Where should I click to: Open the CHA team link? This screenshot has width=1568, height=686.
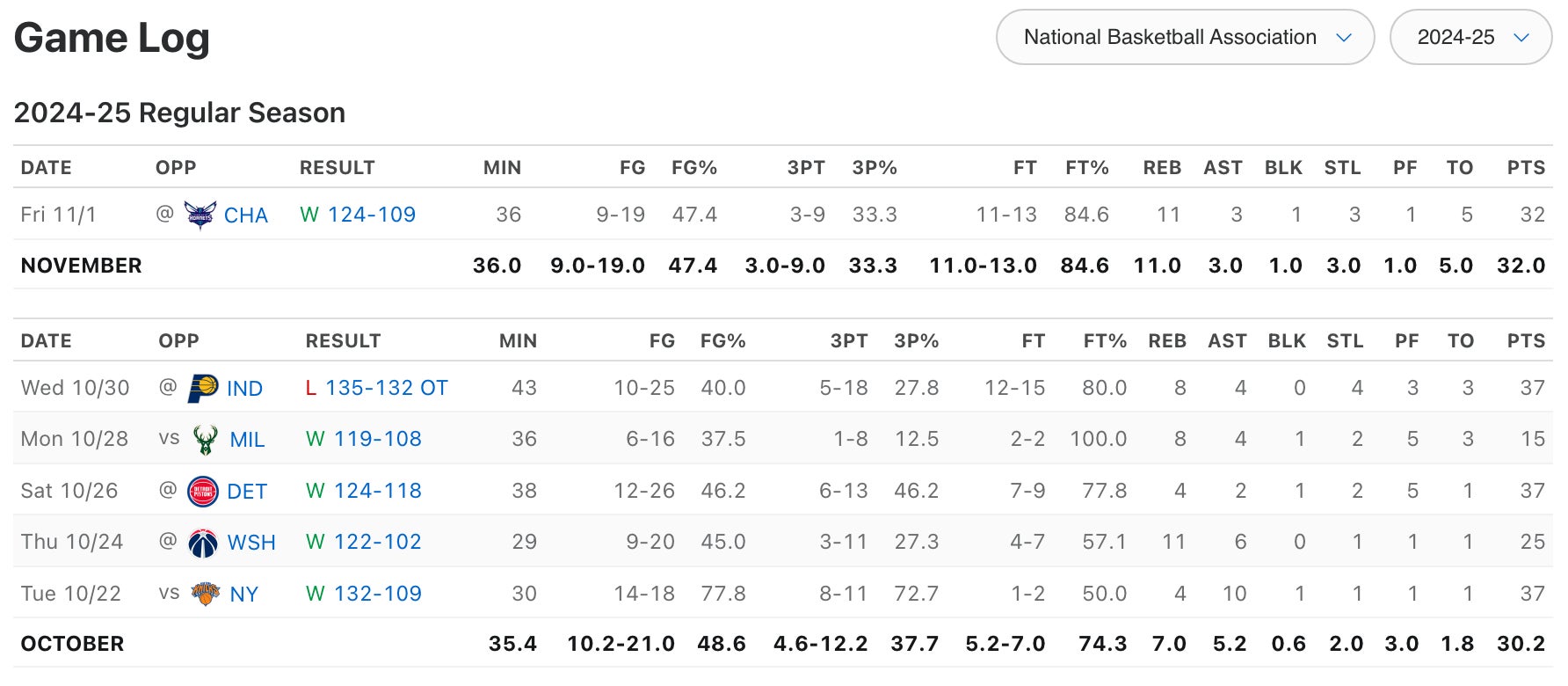tap(246, 215)
